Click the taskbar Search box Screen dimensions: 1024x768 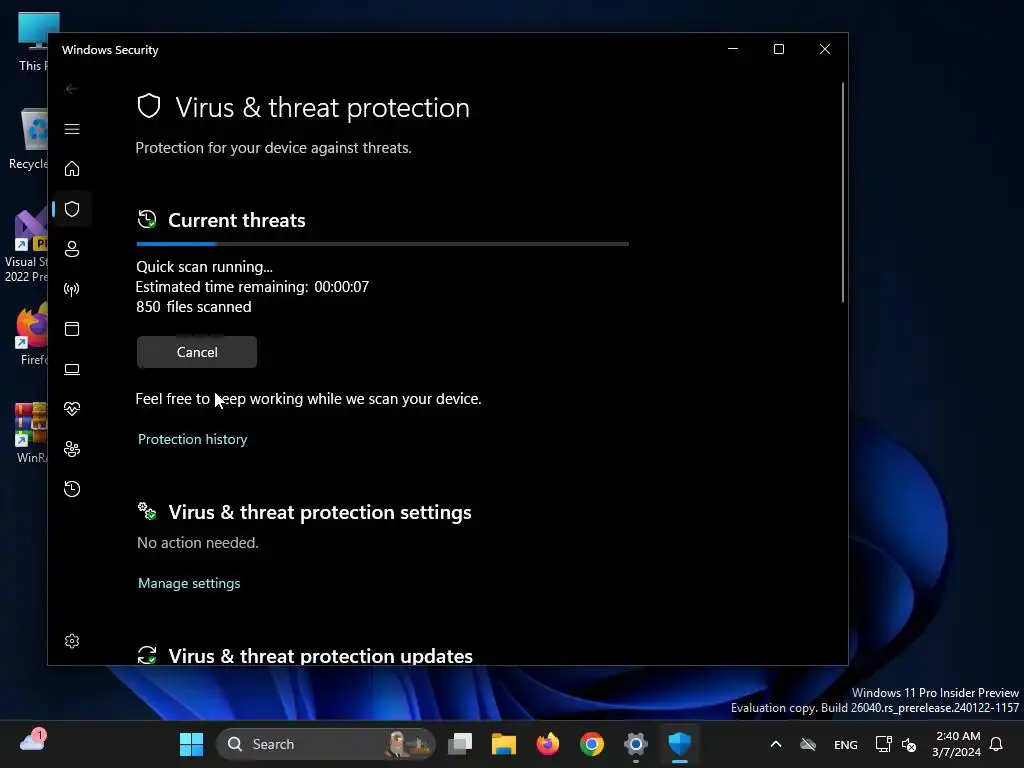325,744
